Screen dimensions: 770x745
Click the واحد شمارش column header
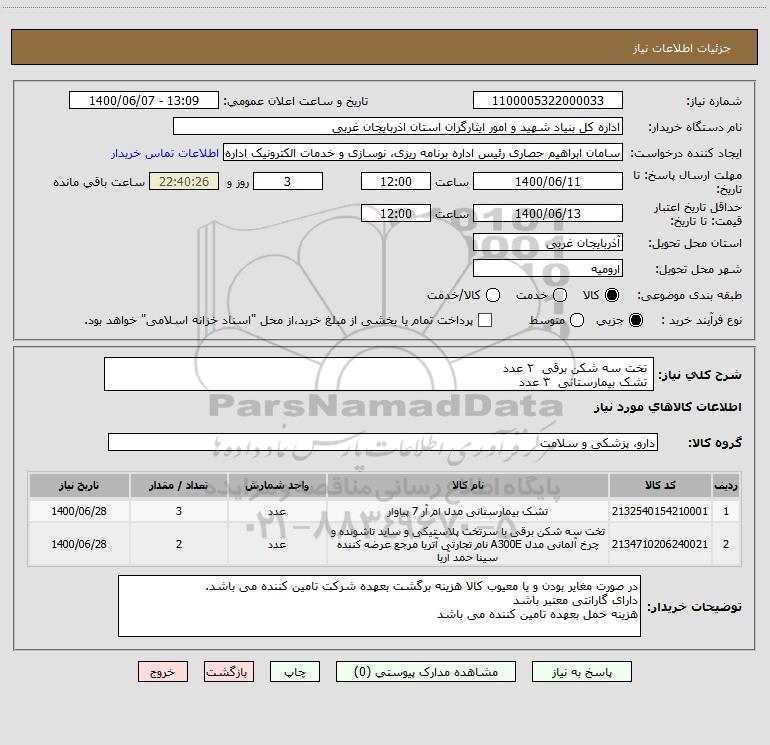277,485
